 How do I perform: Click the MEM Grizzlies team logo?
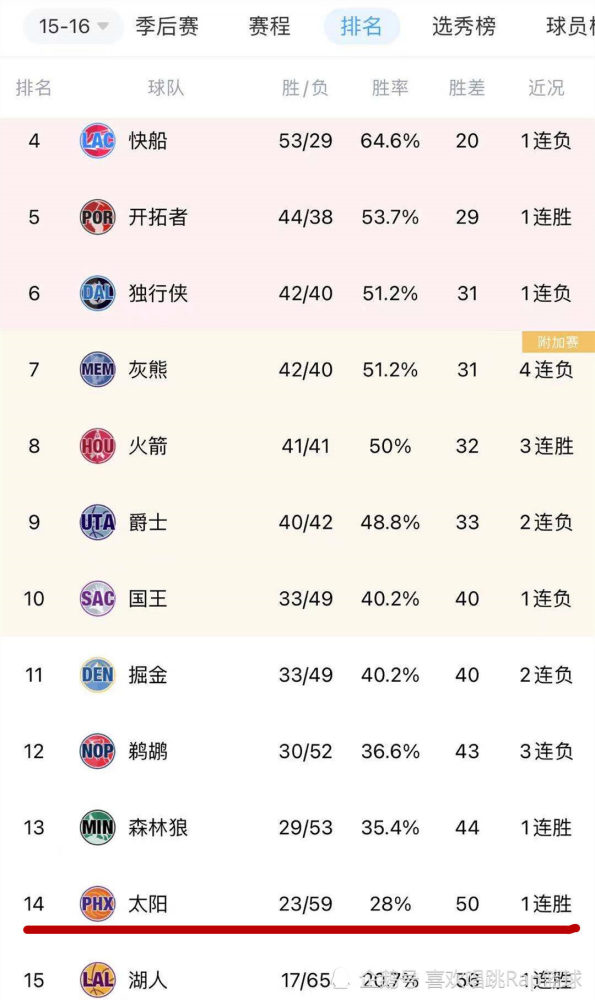point(98,369)
